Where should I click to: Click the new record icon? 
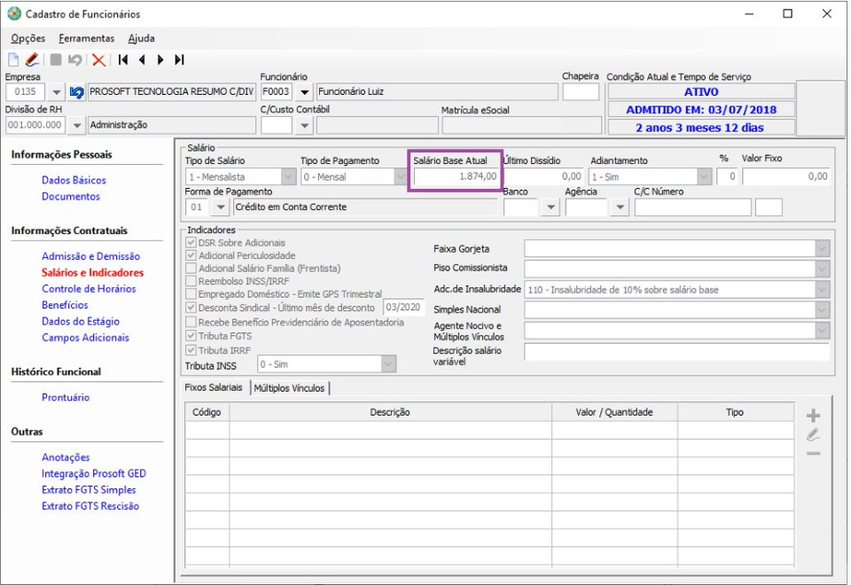(x=14, y=60)
